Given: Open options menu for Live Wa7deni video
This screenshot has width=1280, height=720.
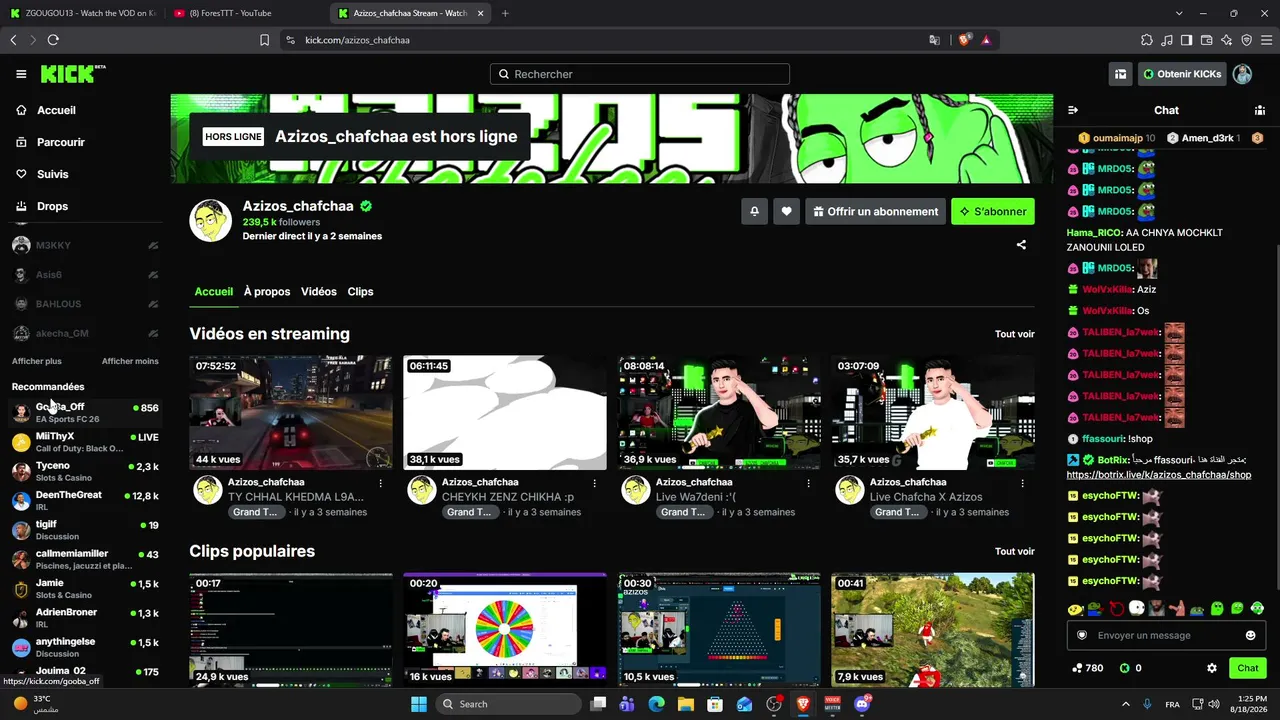Looking at the screenshot, I should (808, 483).
